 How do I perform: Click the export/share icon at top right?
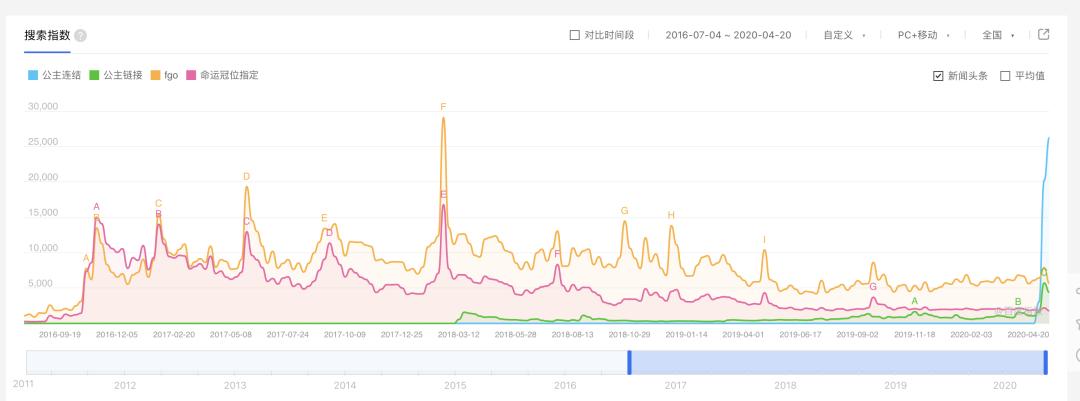point(1044,35)
